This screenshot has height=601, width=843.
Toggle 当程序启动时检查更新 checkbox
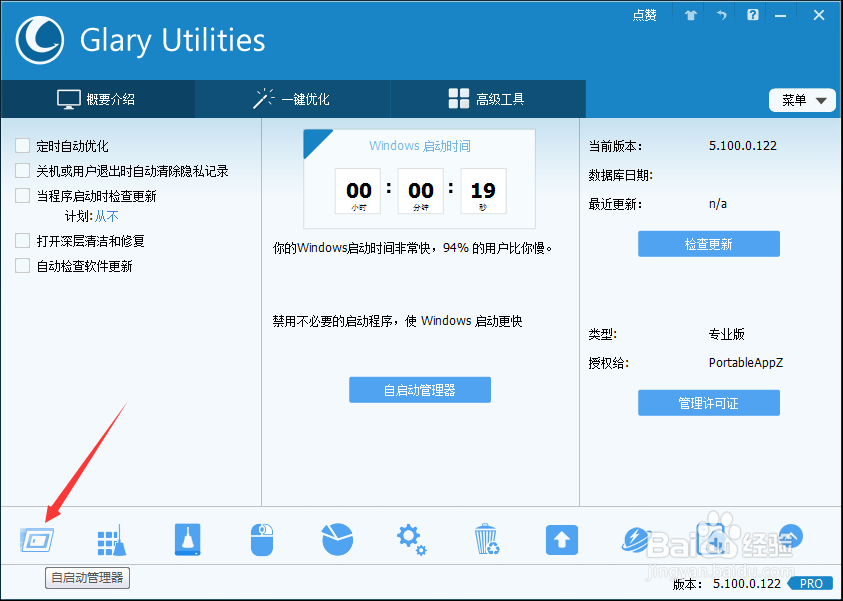[x=23, y=195]
